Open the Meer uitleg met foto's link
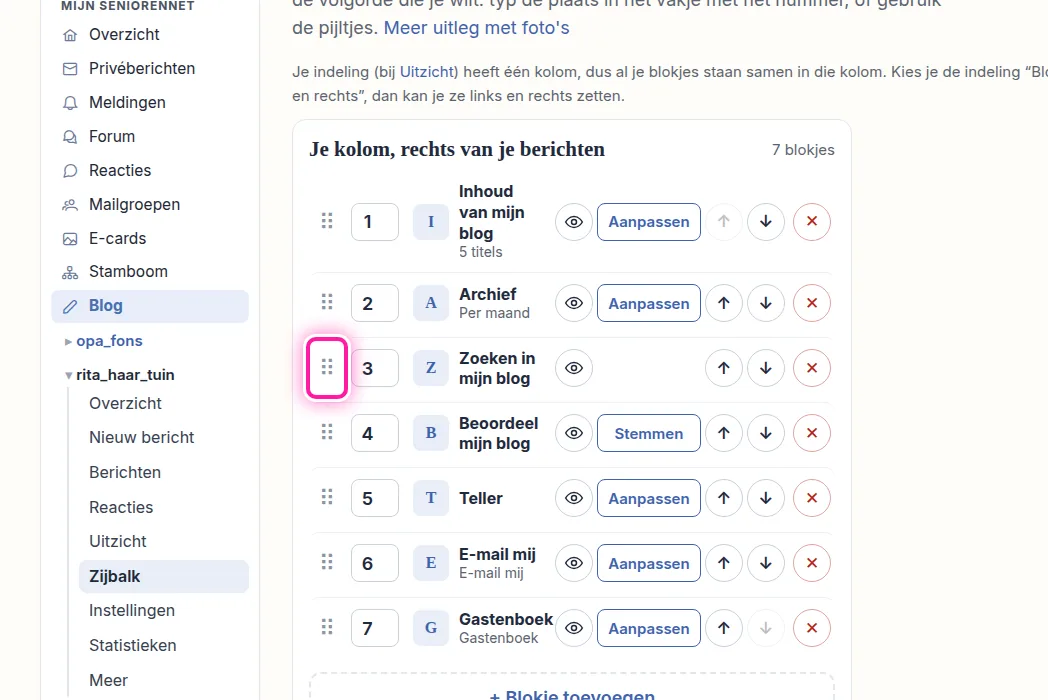 [x=477, y=28]
